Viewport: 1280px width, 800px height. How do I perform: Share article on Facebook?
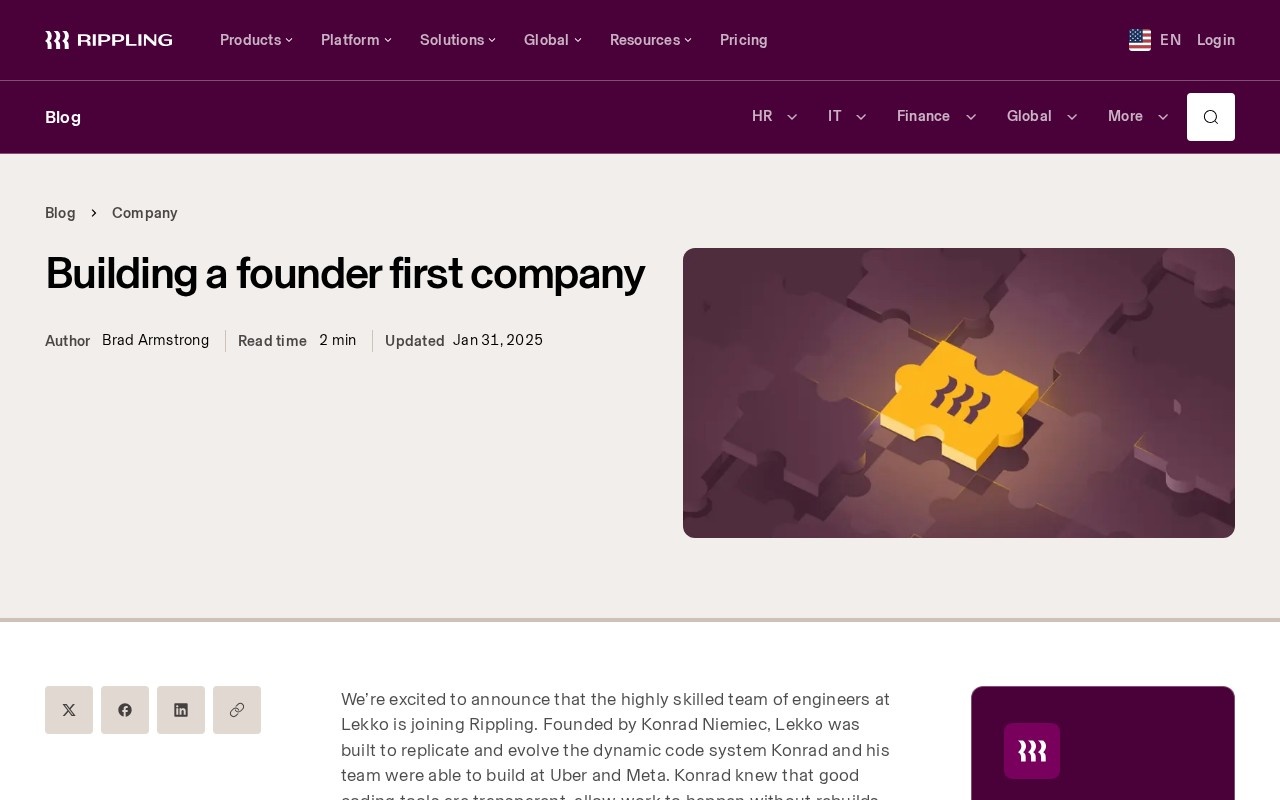coord(125,710)
